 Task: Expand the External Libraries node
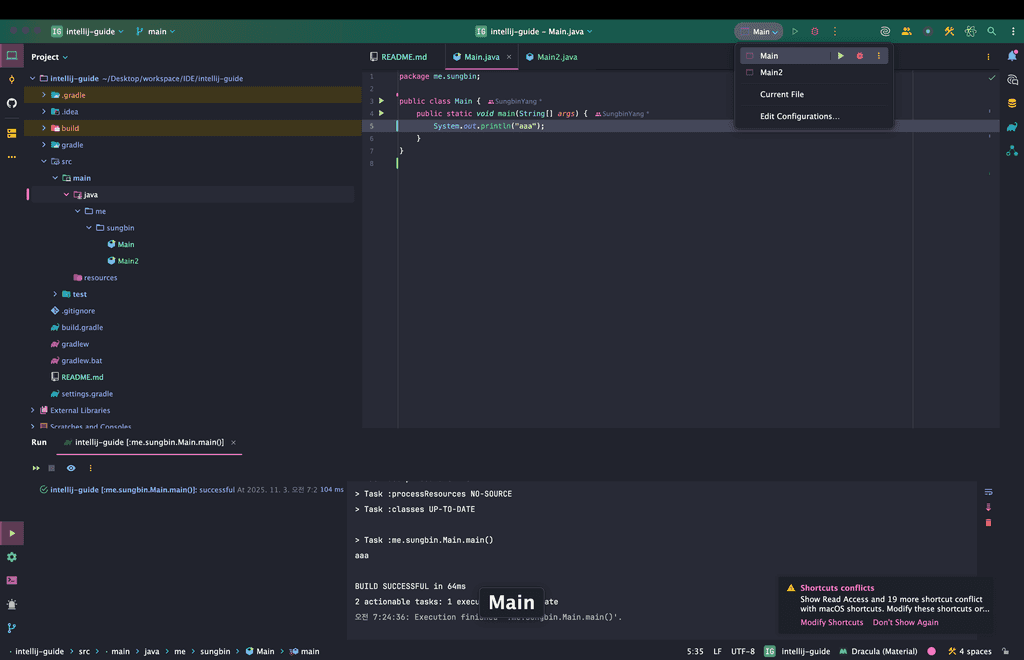pos(32,410)
